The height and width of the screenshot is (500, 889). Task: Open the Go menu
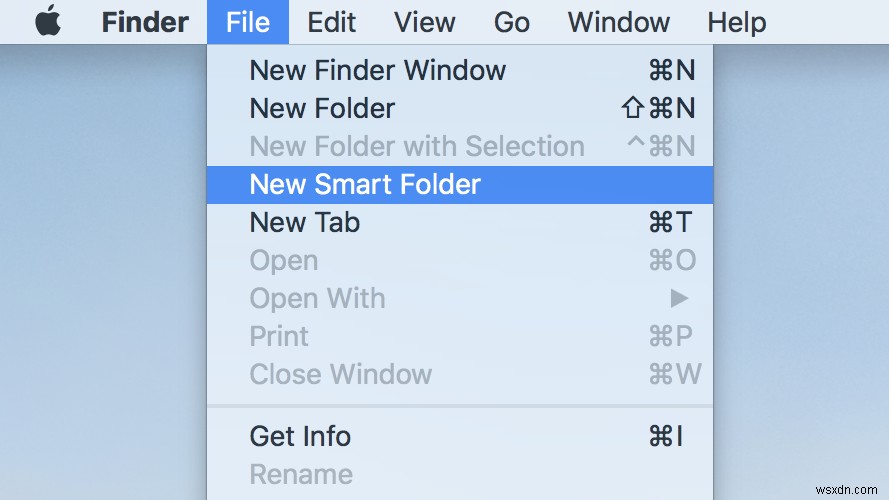(511, 22)
